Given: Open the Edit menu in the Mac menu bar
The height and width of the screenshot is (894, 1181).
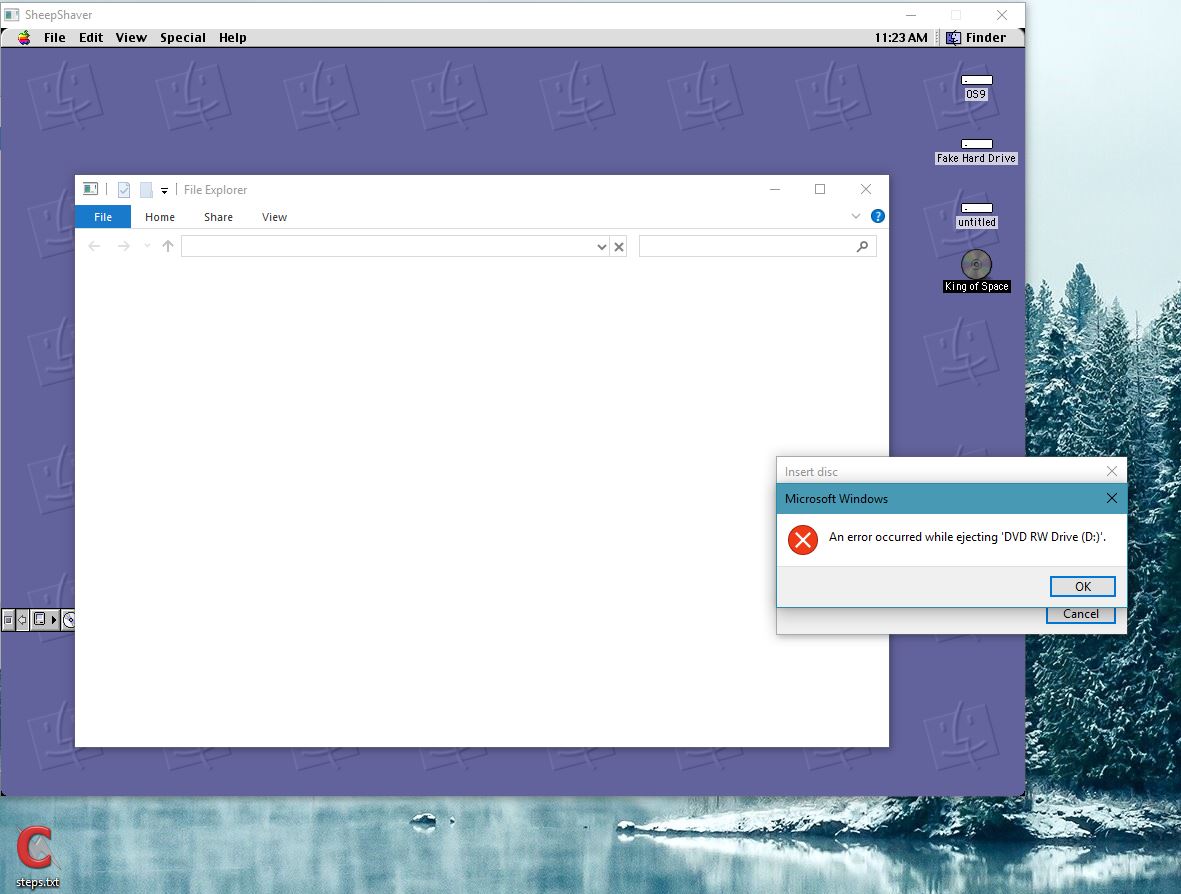Looking at the screenshot, I should [x=91, y=38].
